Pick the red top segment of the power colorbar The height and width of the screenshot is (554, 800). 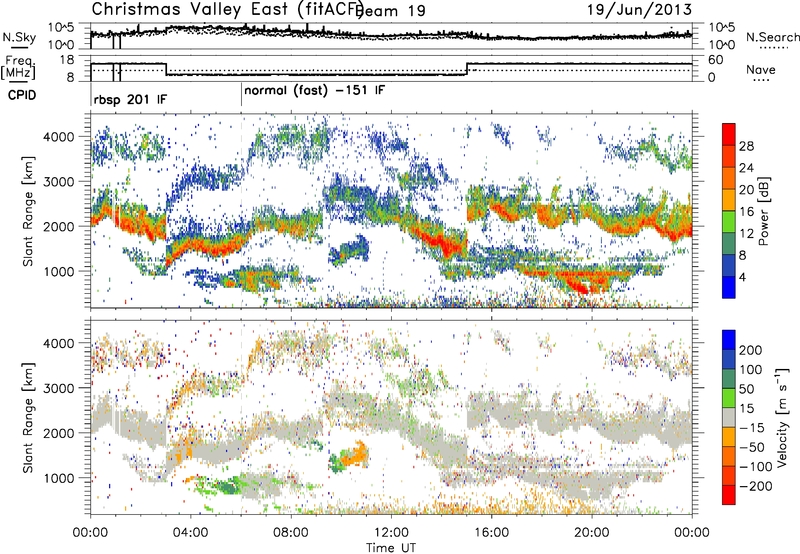coord(729,134)
